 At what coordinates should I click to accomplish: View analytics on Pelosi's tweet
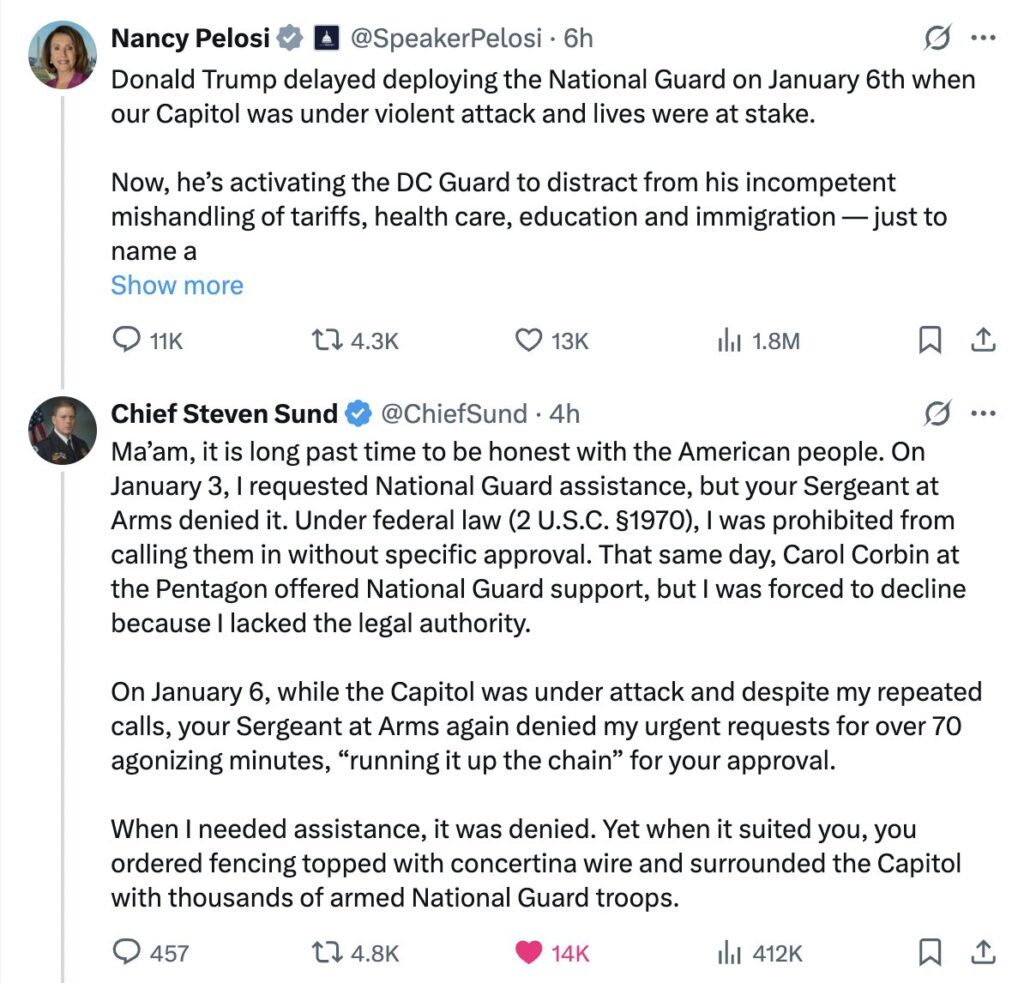[729, 341]
